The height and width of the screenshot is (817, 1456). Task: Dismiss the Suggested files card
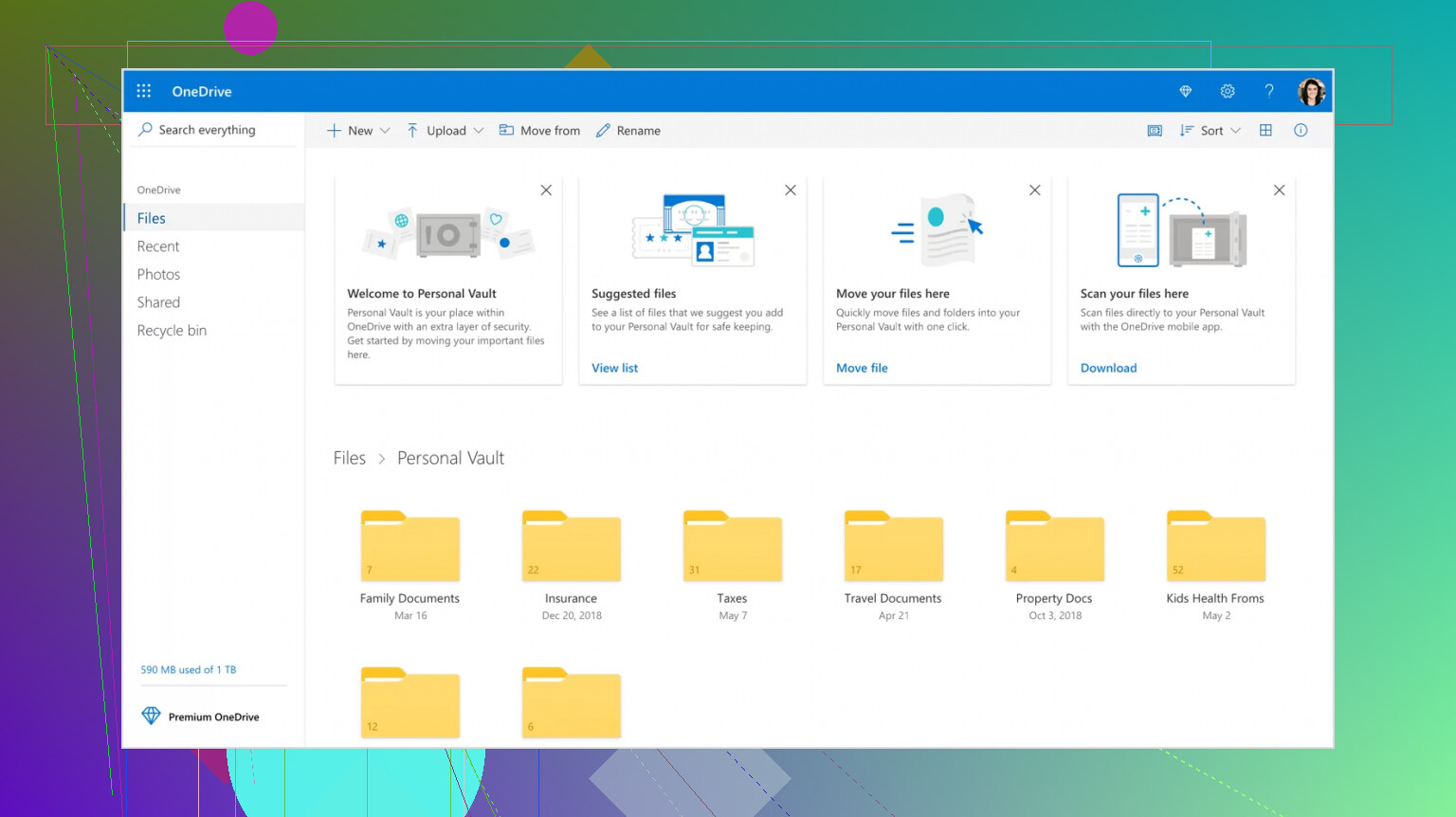tap(791, 190)
